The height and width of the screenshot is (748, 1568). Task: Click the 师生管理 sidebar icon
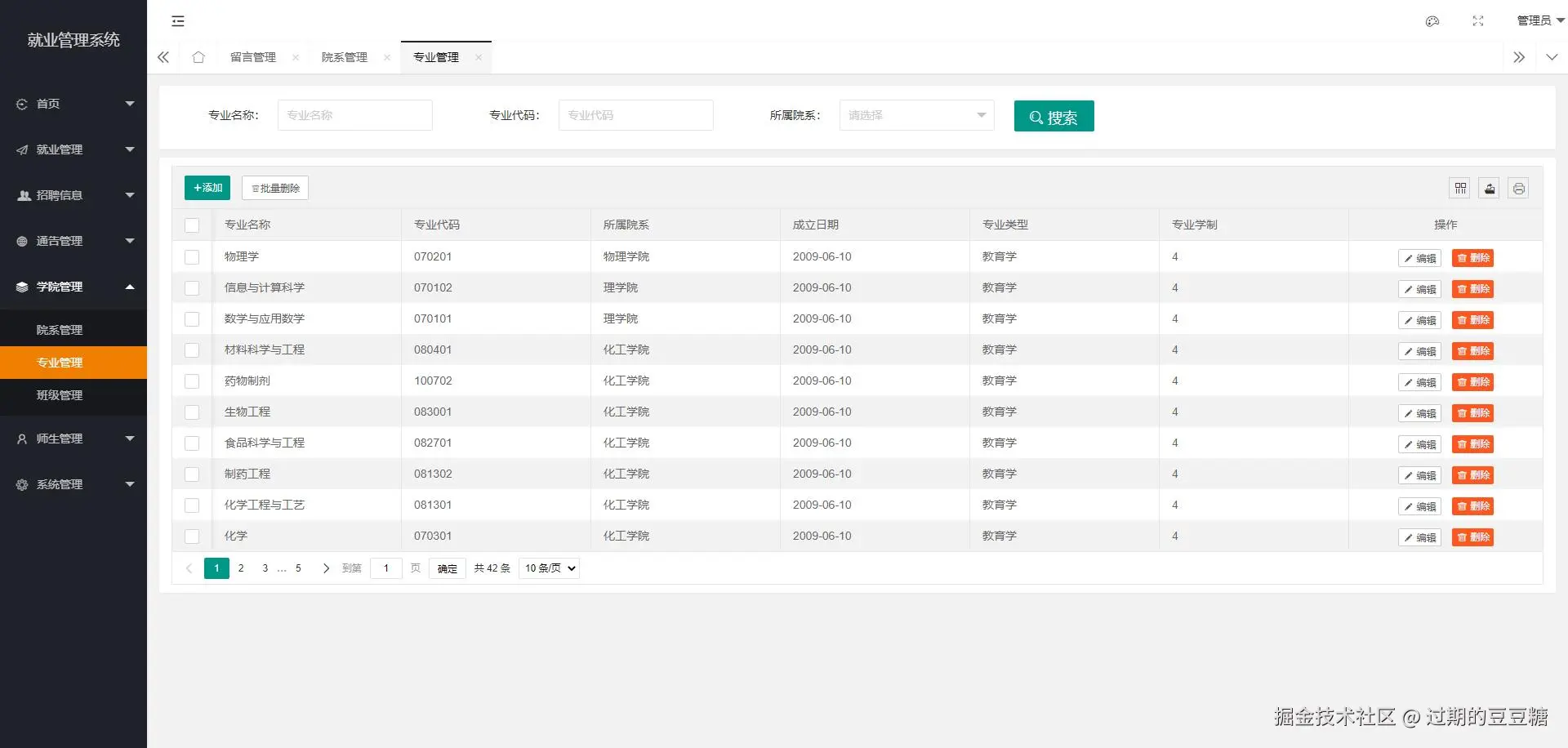[x=22, y=439]
